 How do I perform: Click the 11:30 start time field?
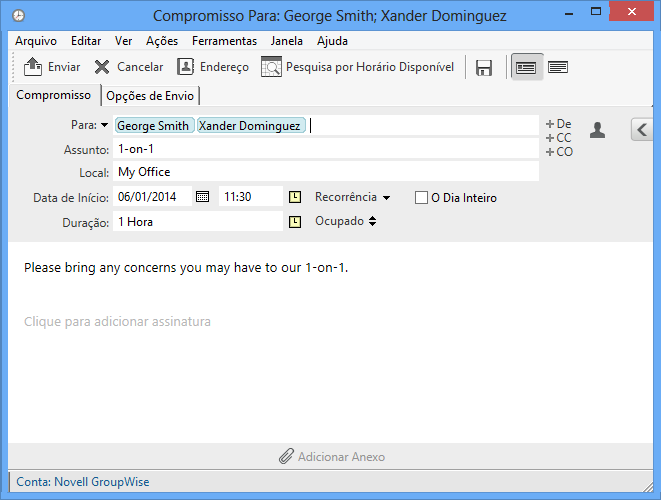coord(251,196)
